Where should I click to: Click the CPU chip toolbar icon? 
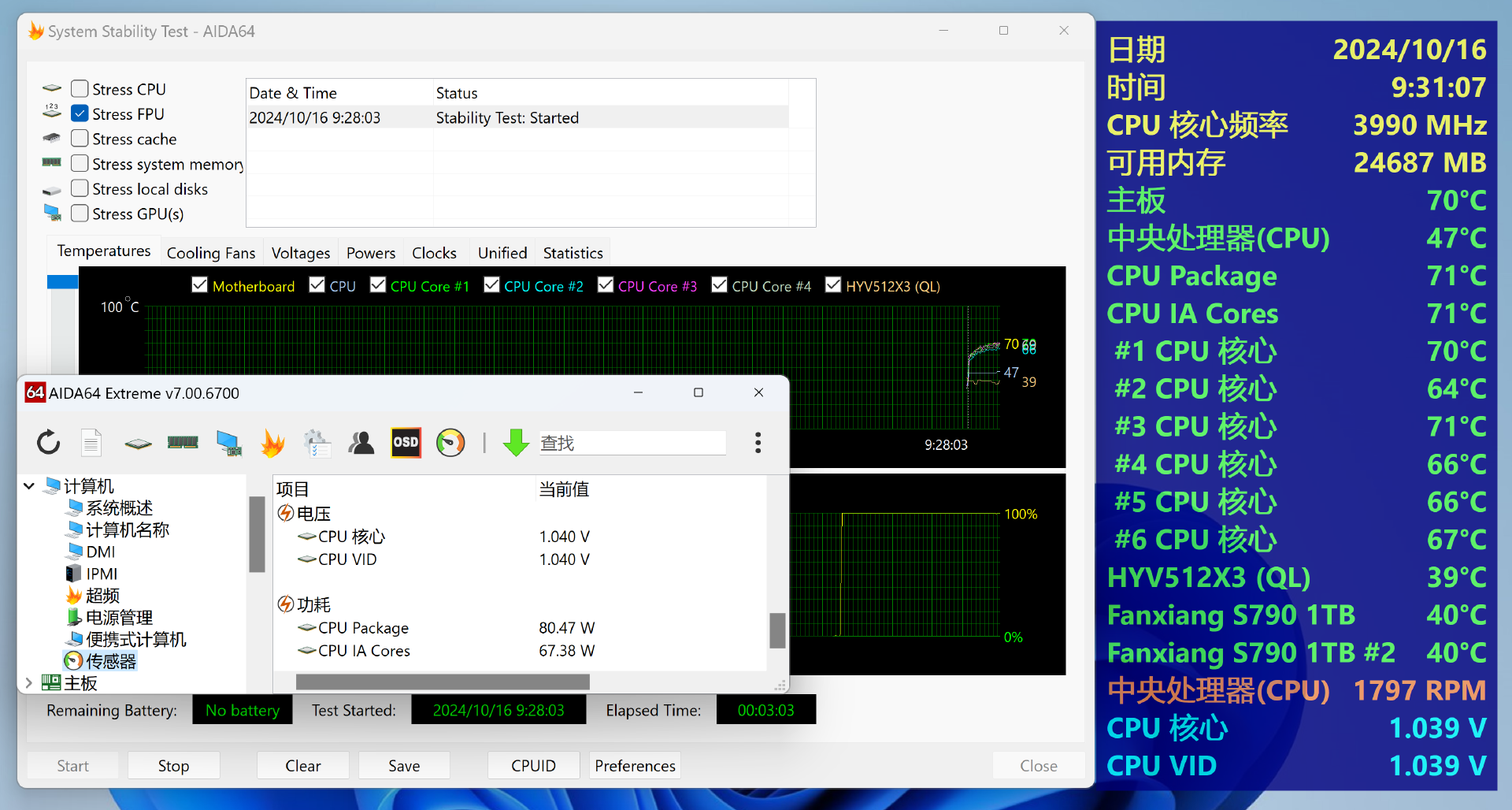click(138, 444)
